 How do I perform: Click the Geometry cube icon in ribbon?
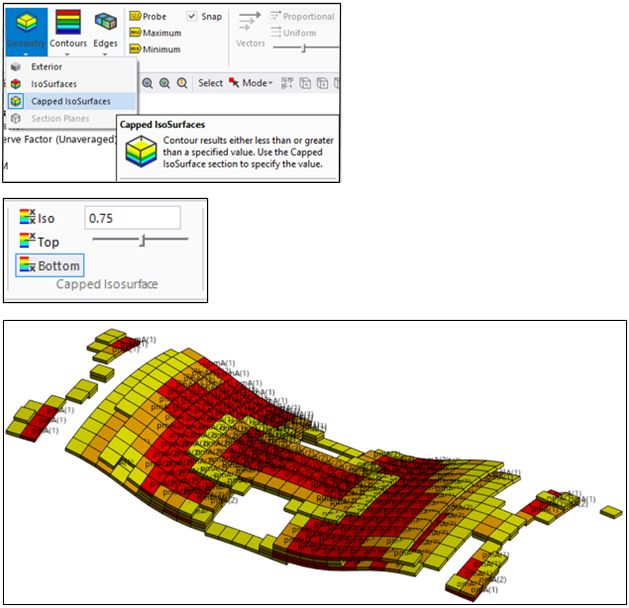click(x=26, y=22)
